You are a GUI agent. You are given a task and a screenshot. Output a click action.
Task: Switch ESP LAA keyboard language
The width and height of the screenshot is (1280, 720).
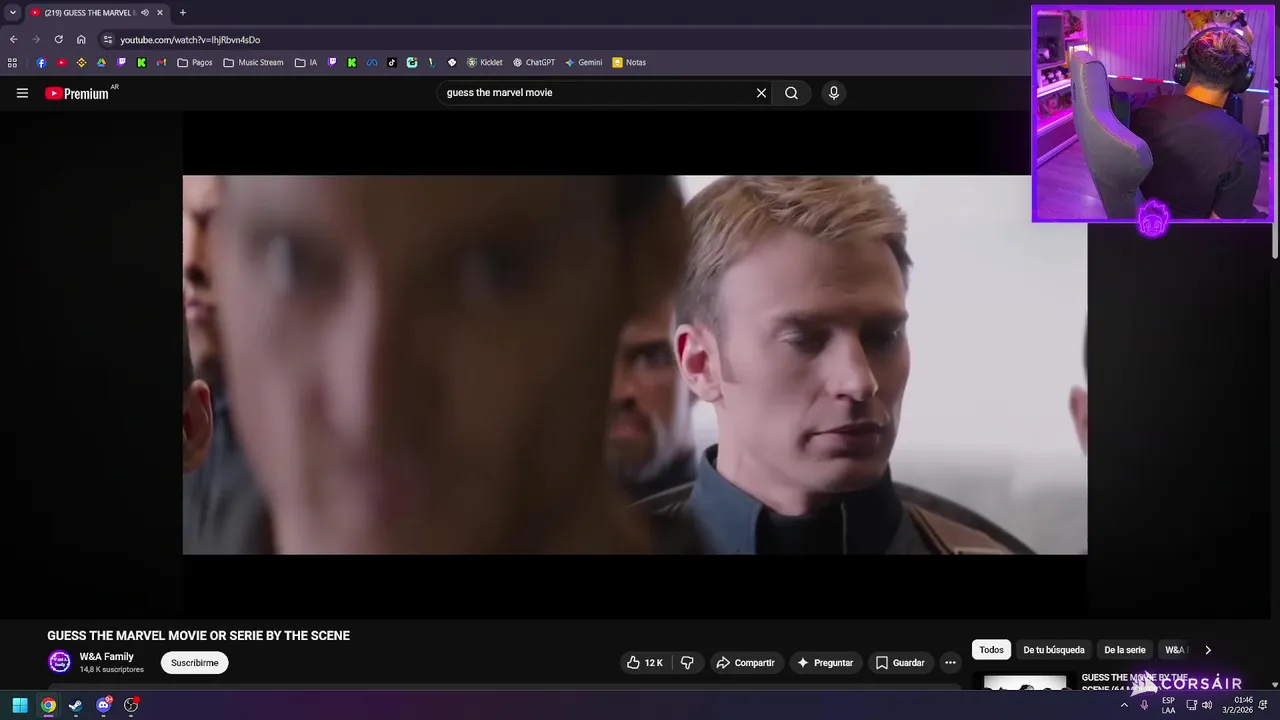(x=1168, y=705)
